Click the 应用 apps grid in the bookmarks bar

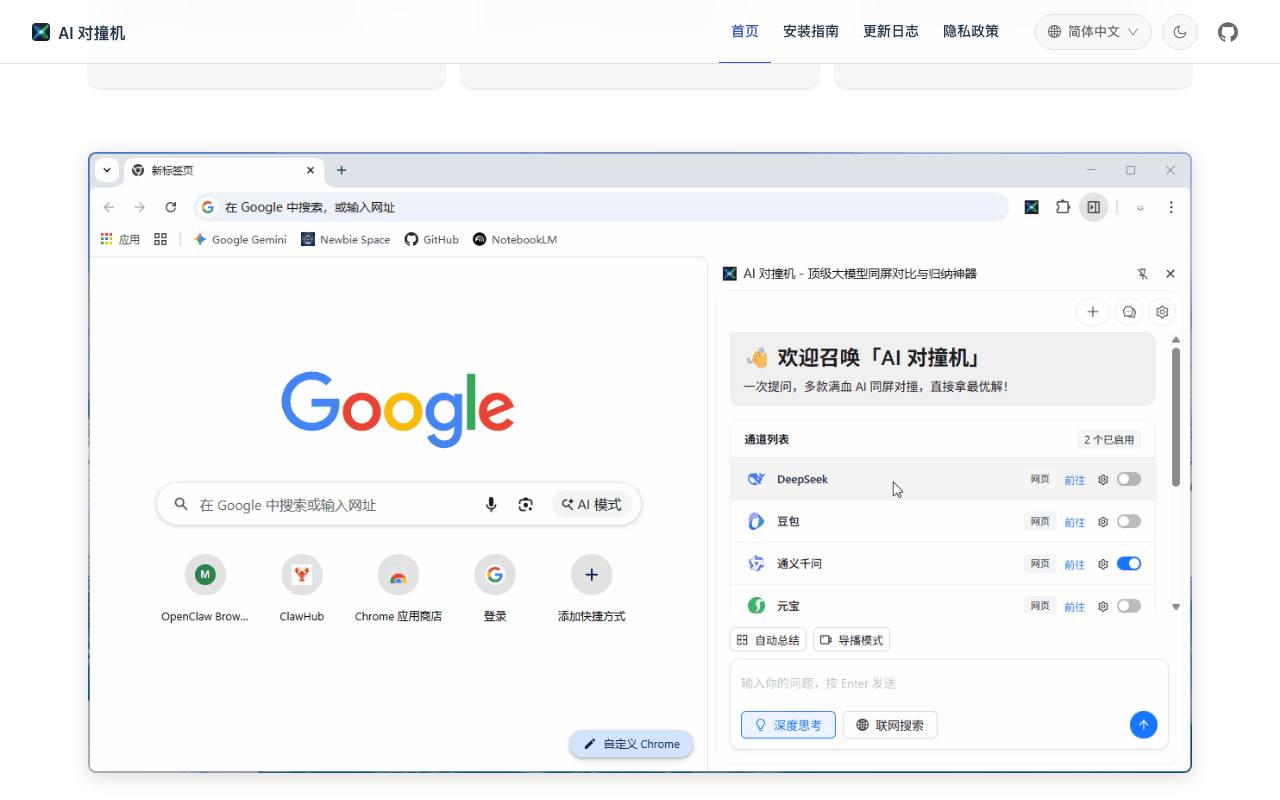tap(120, 239)
